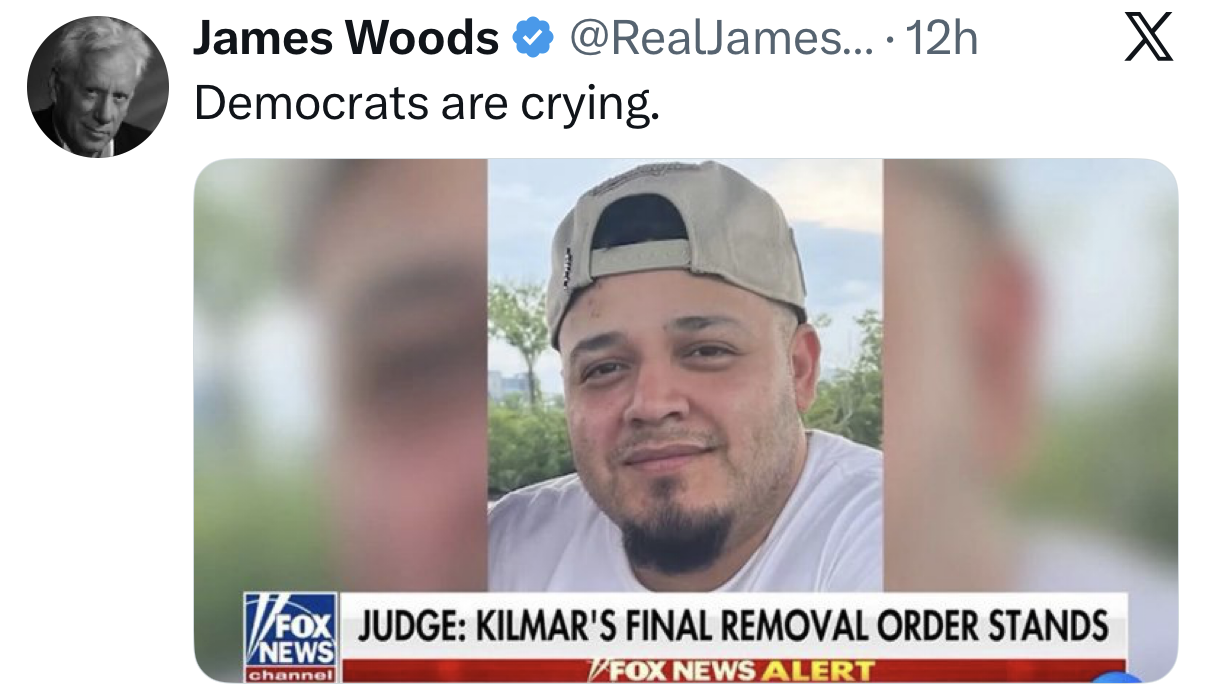
Task: Open the center portrait photo in the tweet
Action: pos(685,376)
